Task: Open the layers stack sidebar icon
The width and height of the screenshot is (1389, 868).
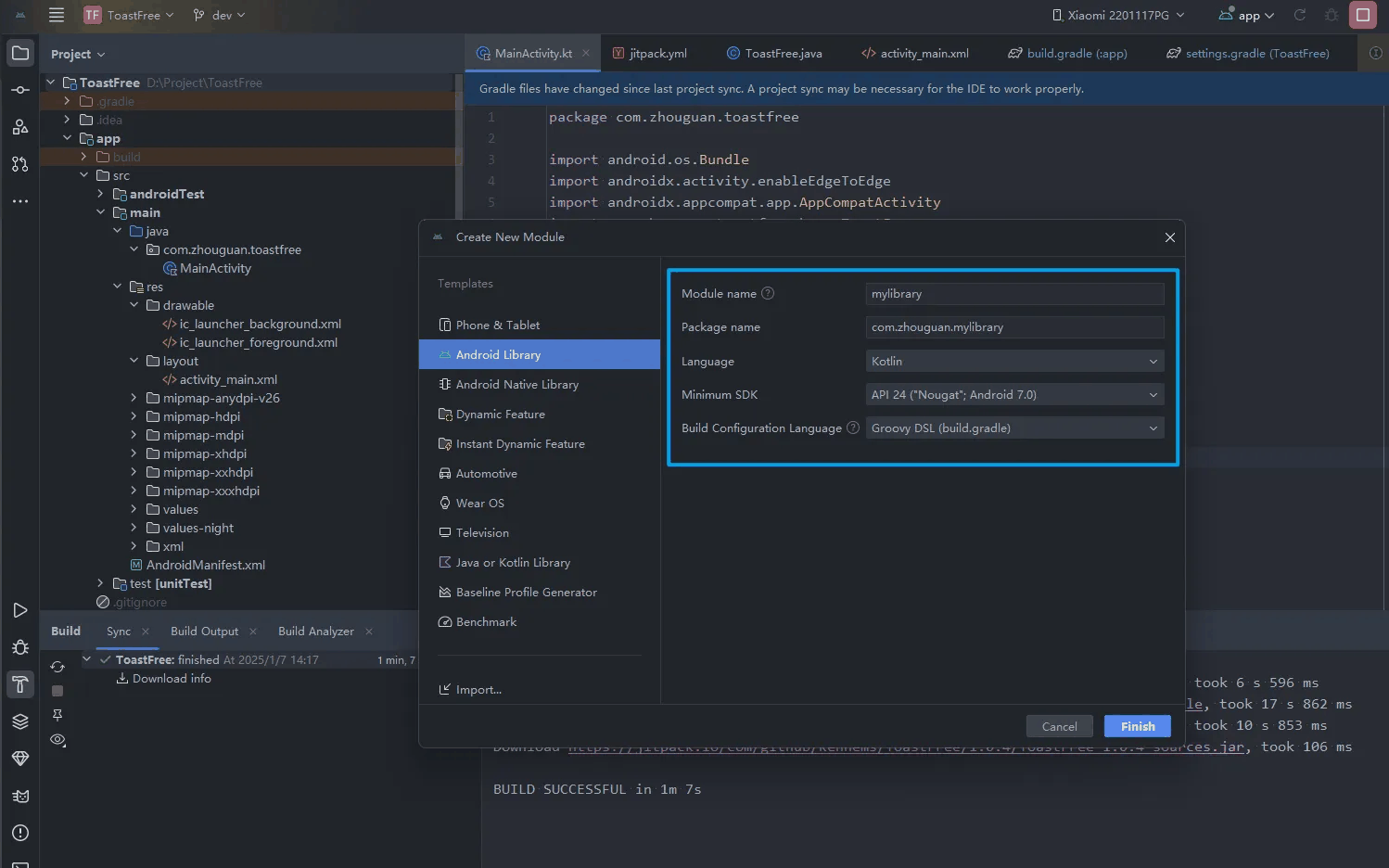Action: [20, 721]
